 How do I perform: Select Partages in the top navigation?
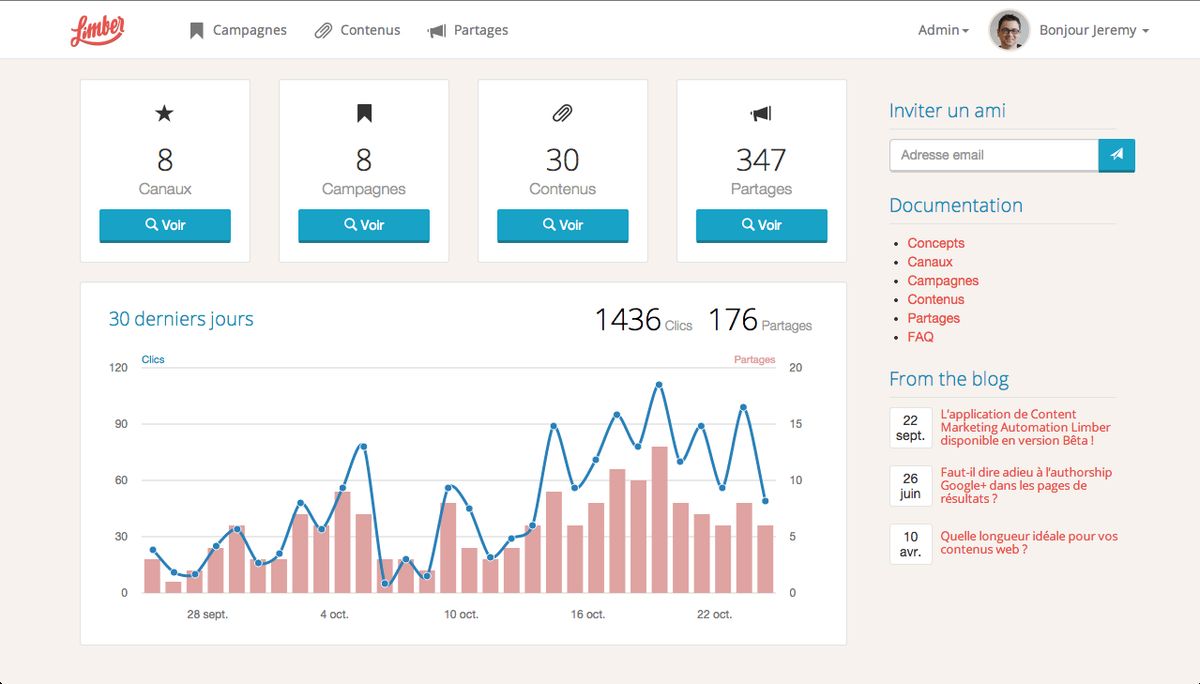click(x=479, y=30)
